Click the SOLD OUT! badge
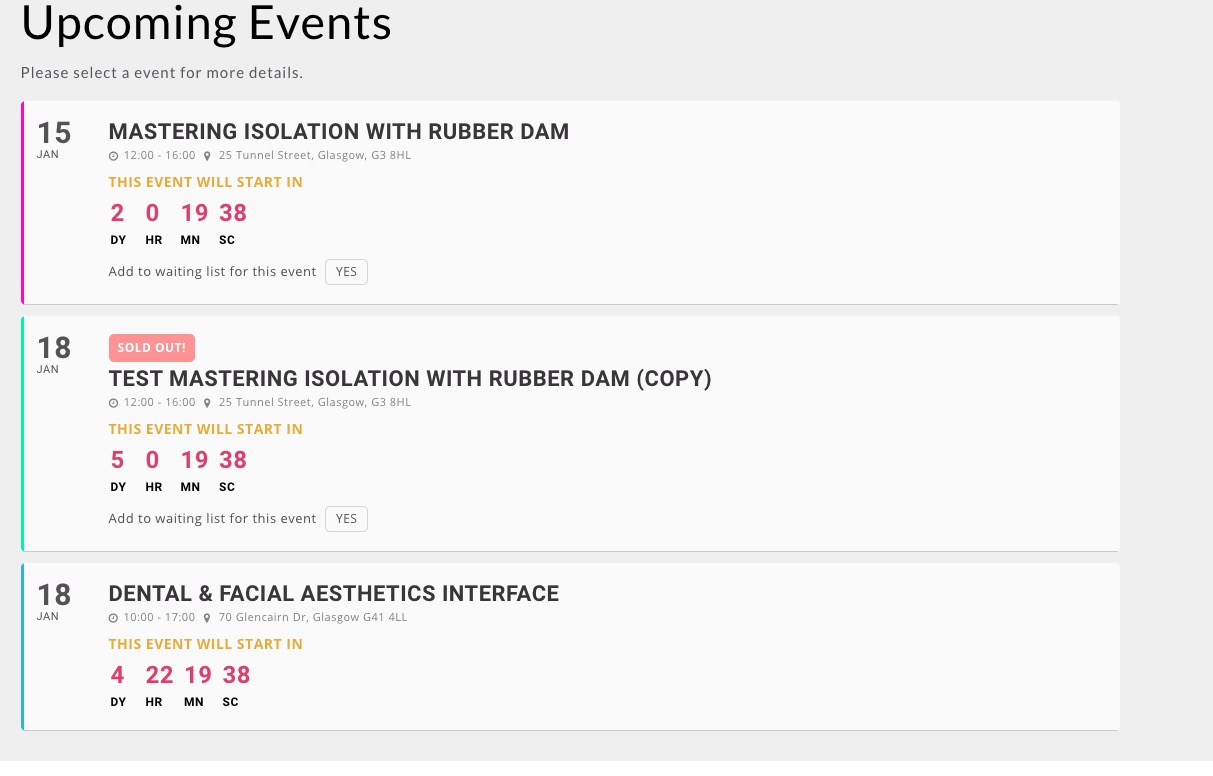This screenshot has height=776, width=1213. [x=151, y=348]
